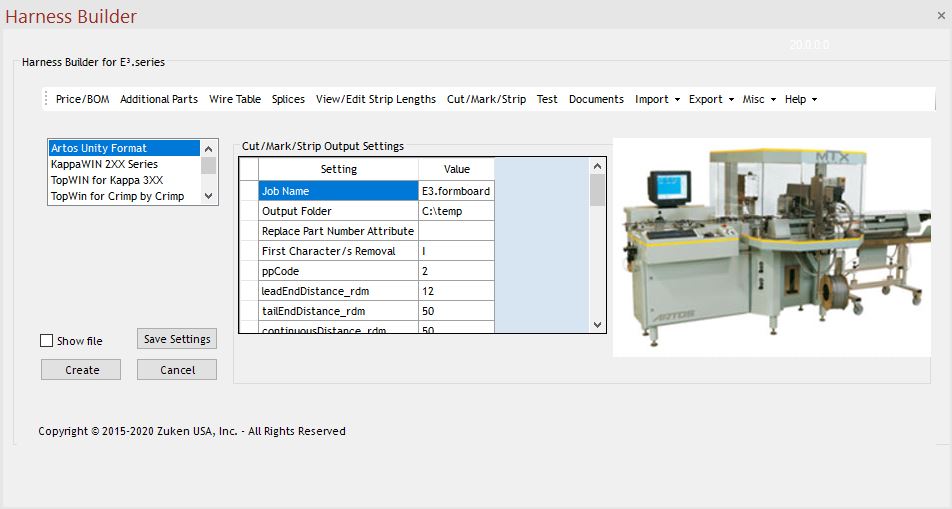Click the Save Settings button
Image resolution: width=952 pixels, height=509 pixels.
coord(177,339)
